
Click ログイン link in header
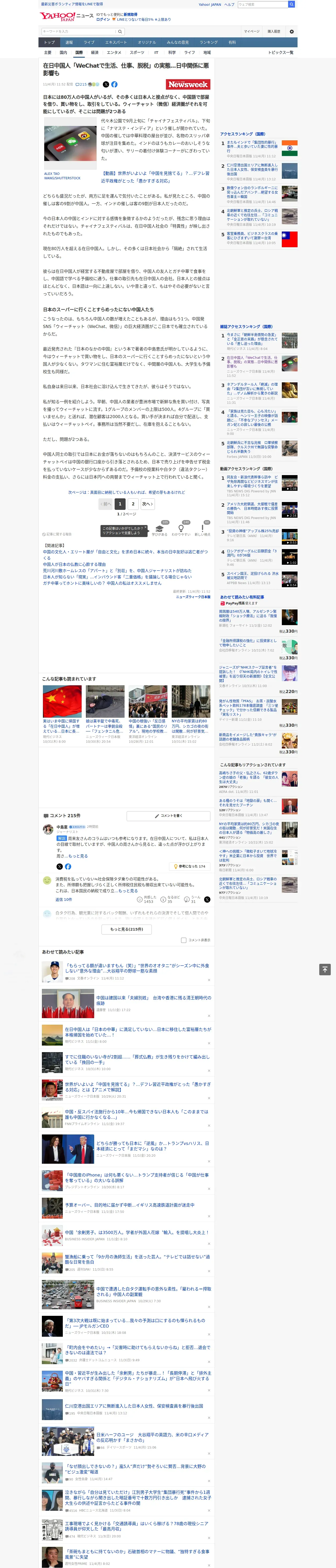[103, 20]
